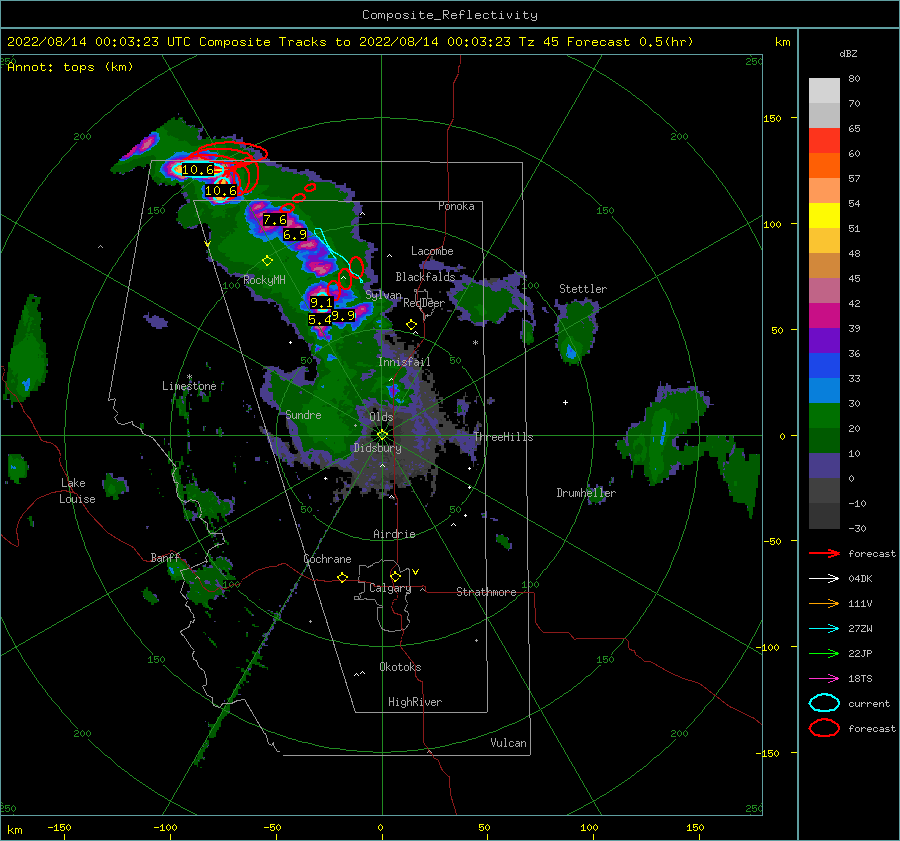Click the Cochrane label
This screenshot has width=900, height=841.
[x=327, y=559]
